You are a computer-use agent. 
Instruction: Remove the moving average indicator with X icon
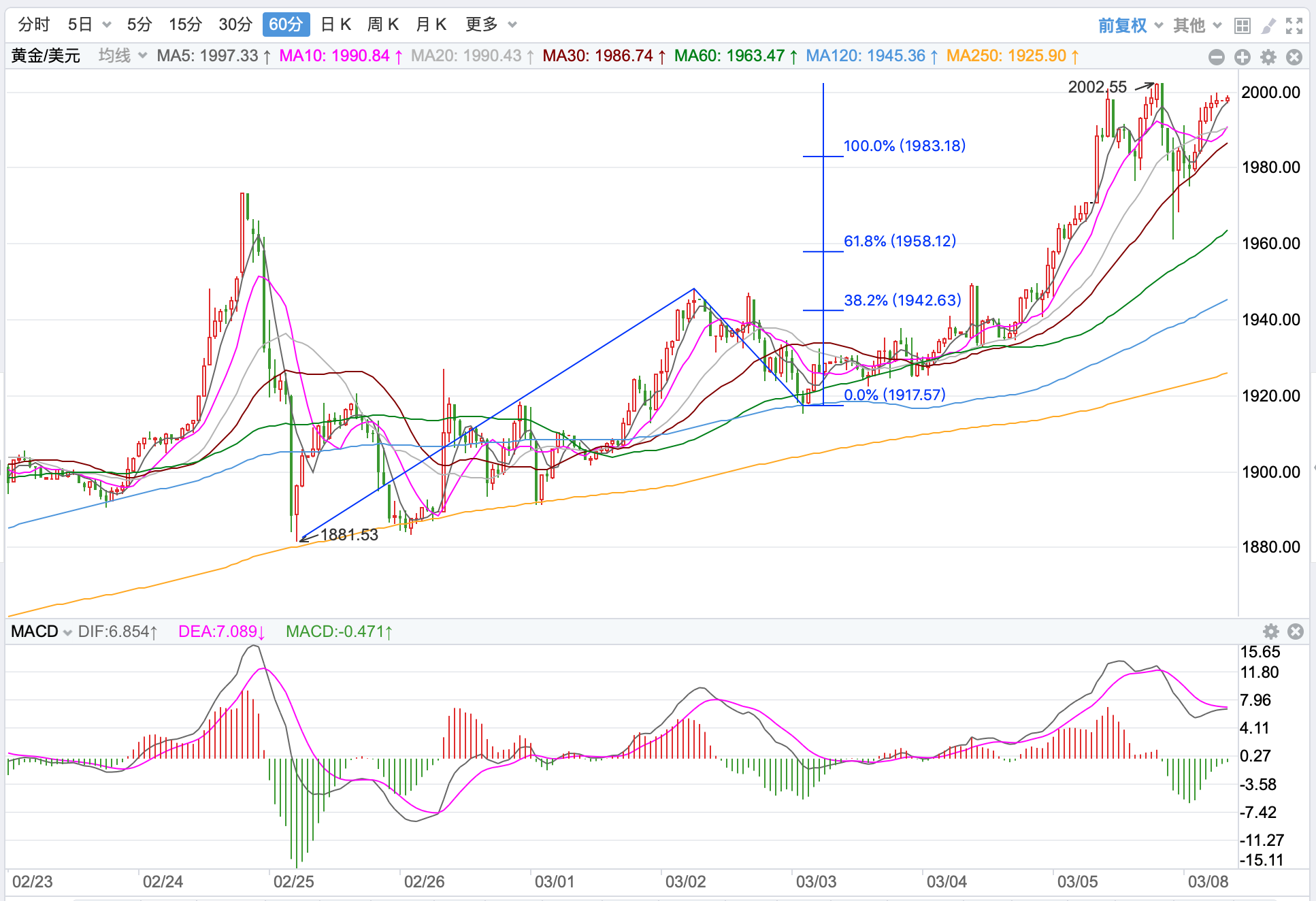tap(1294, 57)
